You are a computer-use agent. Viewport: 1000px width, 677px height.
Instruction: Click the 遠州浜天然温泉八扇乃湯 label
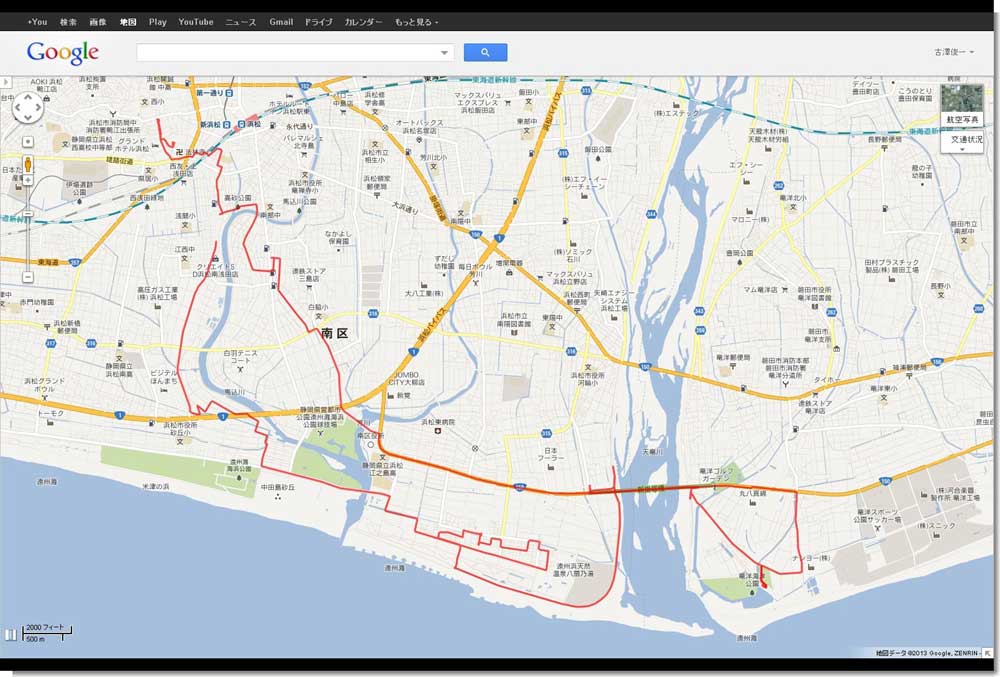tap(573, 569)
